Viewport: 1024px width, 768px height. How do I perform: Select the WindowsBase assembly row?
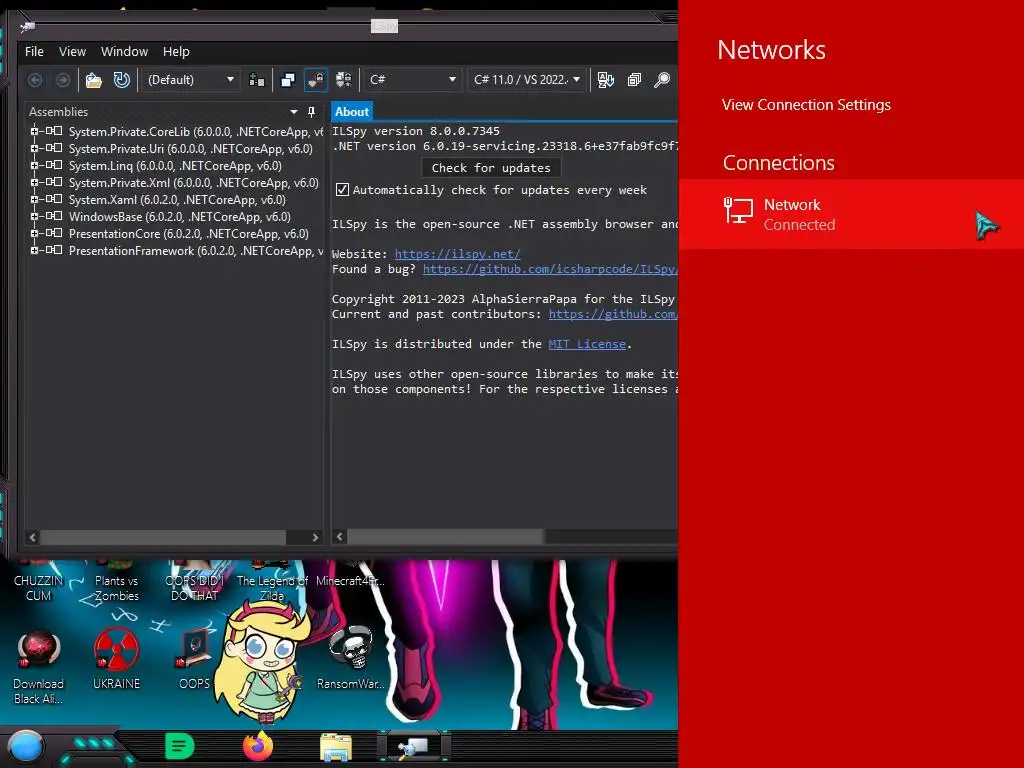tap(180, 217)
